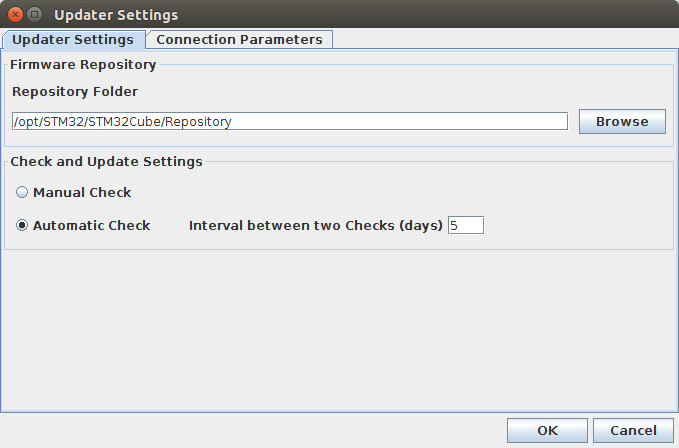The height and width of the screenshot is (448, 679).
Task: Focus the check interval days field
Action: [465, 226]
